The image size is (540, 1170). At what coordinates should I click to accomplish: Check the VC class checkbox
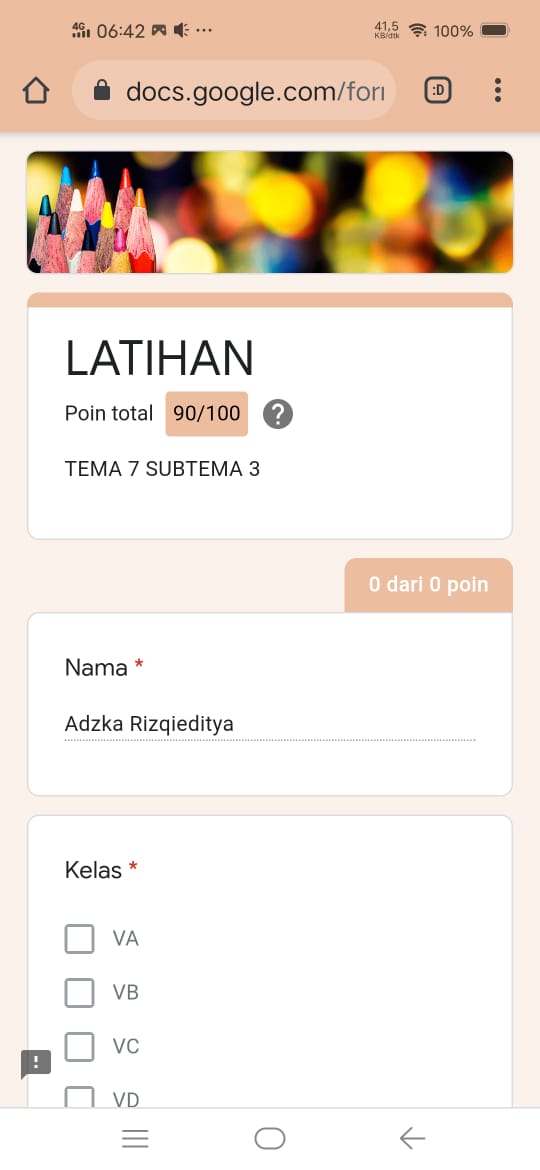pyautogui.click(x=80, y=1046)
